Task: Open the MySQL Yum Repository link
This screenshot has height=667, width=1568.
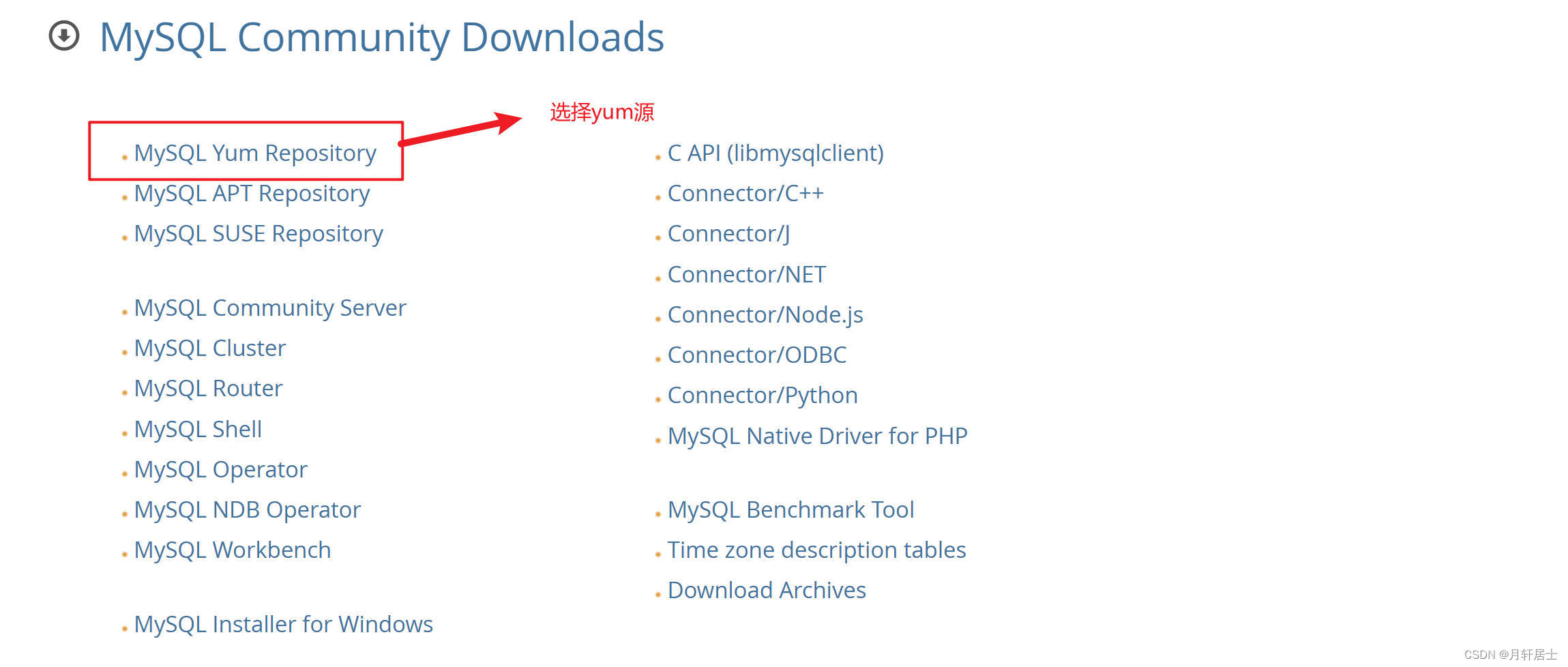Action: point(255,153)
